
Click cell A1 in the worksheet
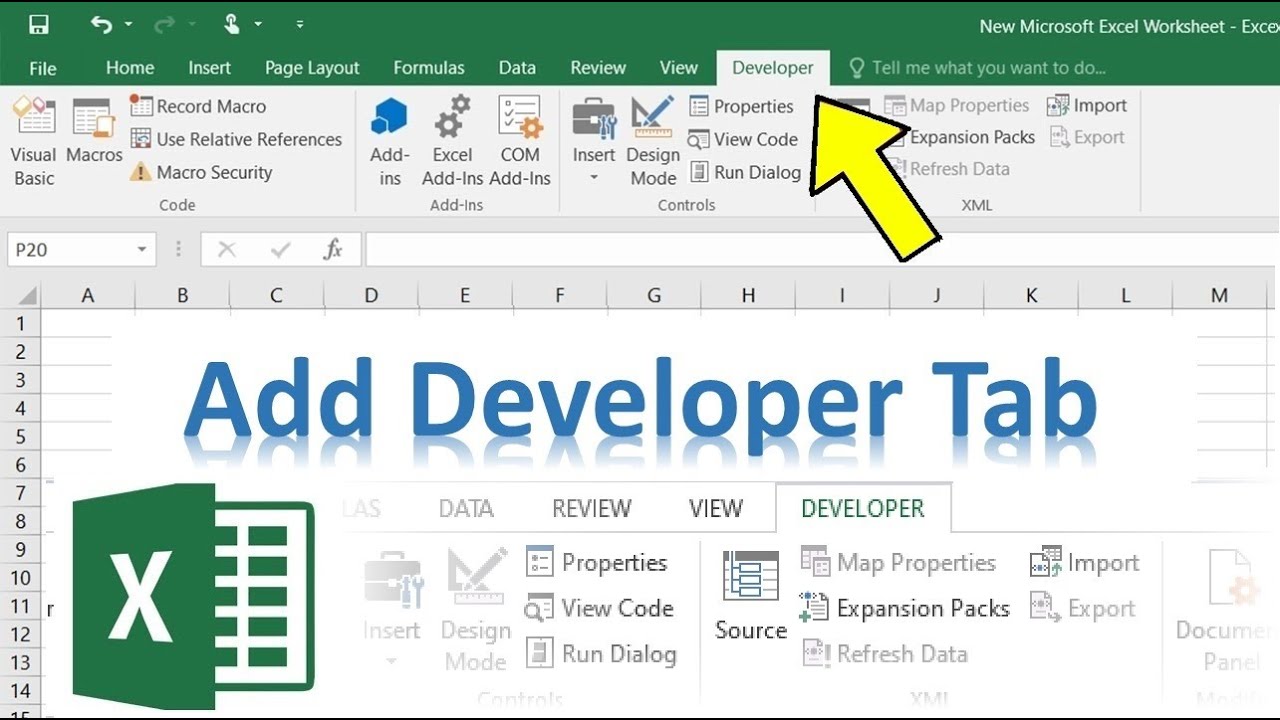click(x=88, y=324)
